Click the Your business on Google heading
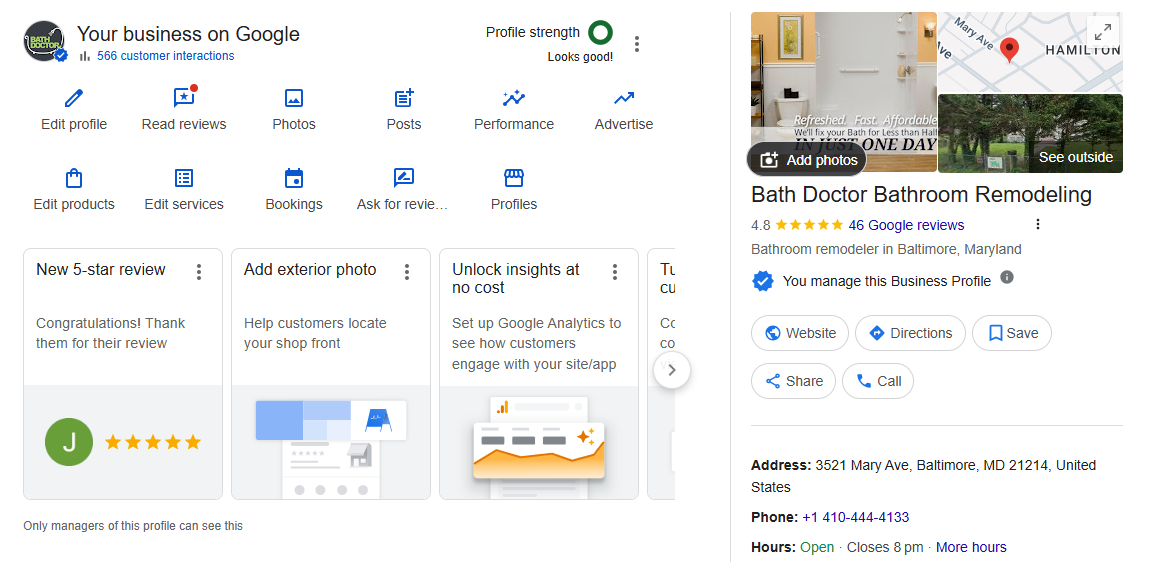This screenshot has width=1174, height=562. (188, 34)
